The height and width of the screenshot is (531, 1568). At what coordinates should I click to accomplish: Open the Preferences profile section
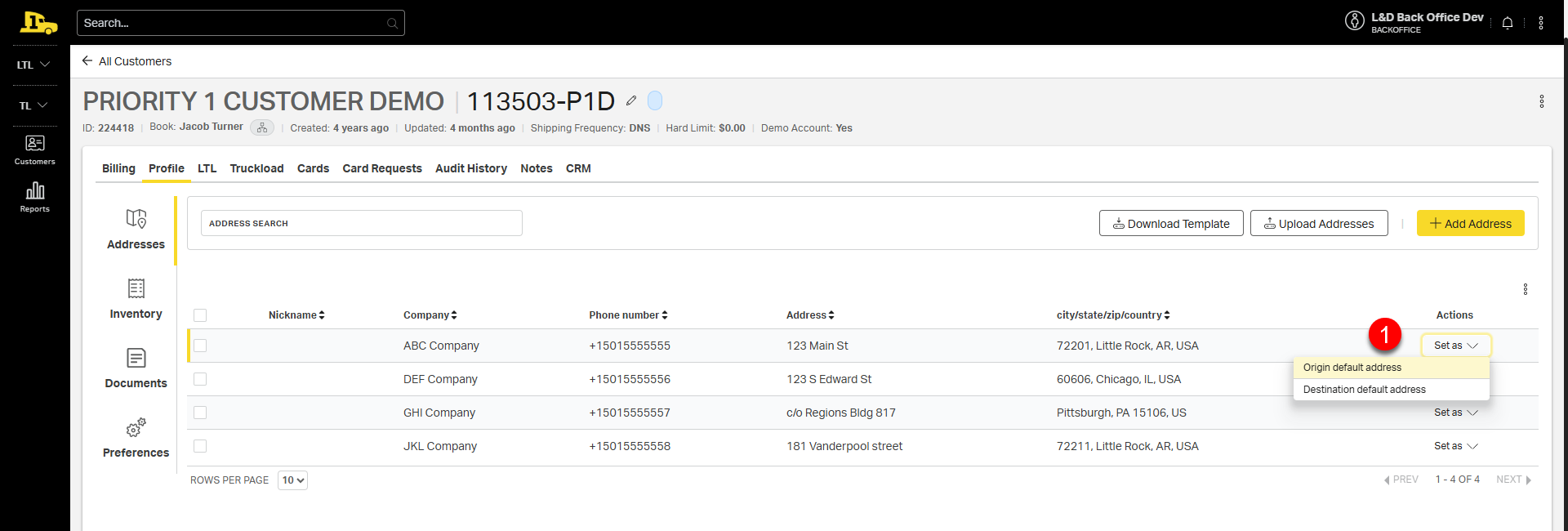pos(136,437)
